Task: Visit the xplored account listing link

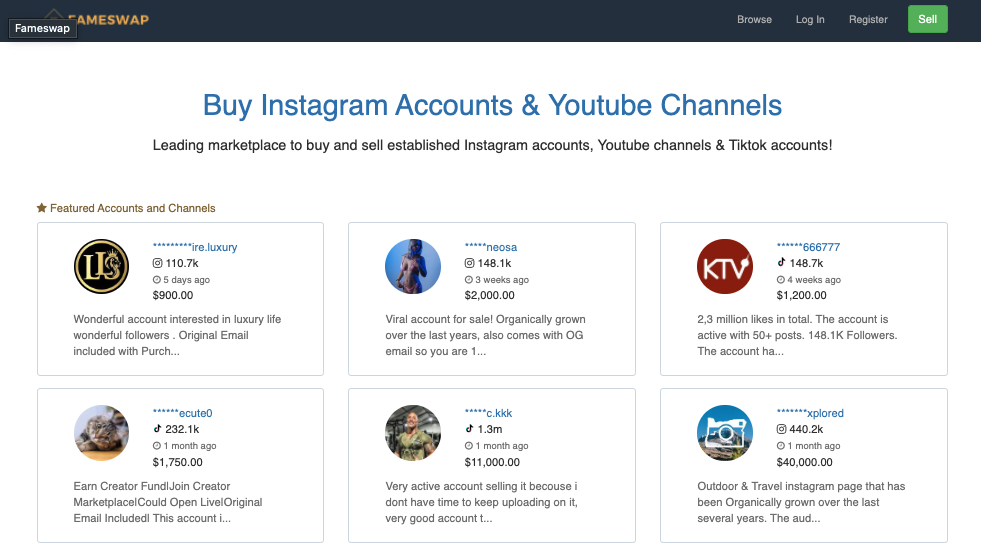Action: pyautogui.click(x=810, y=413)
